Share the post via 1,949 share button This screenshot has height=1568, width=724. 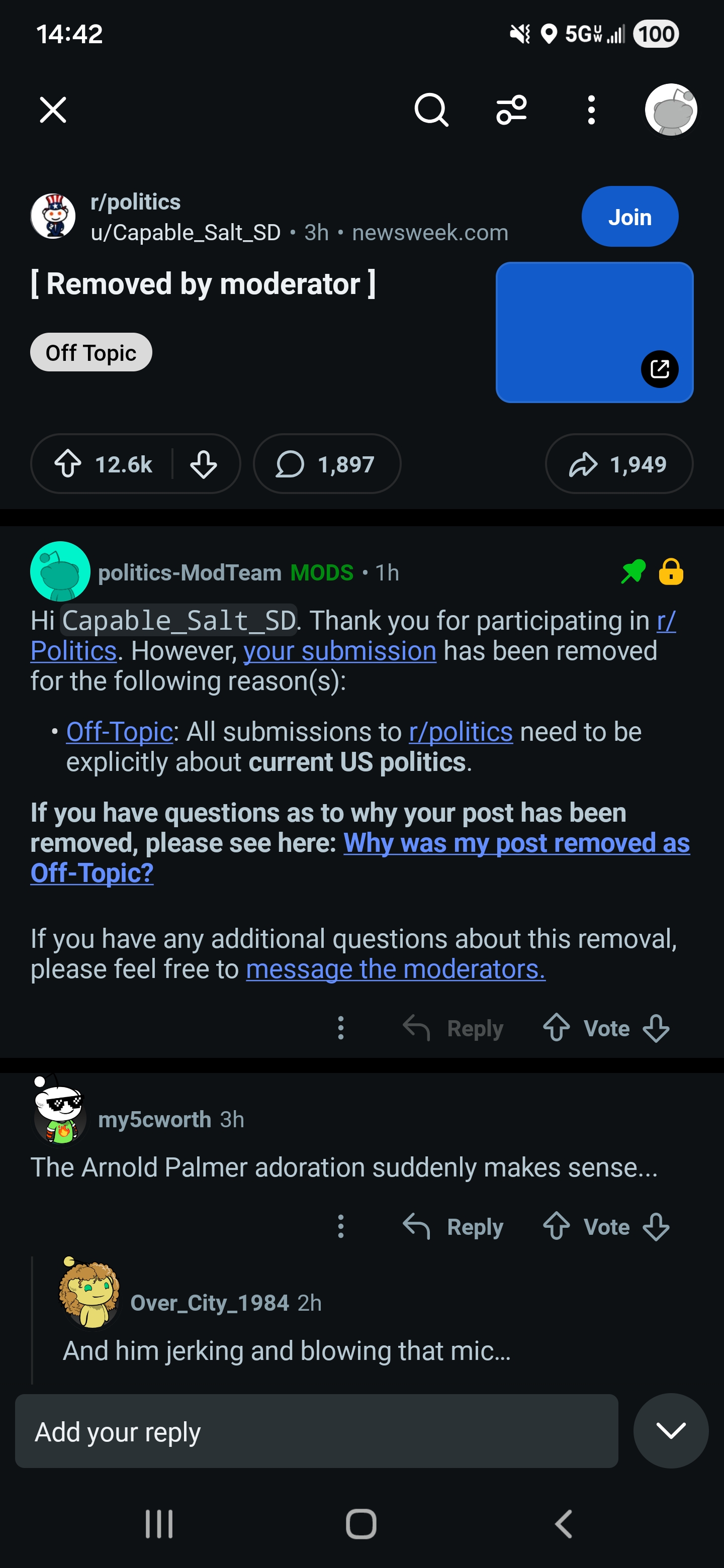[618, 464]
